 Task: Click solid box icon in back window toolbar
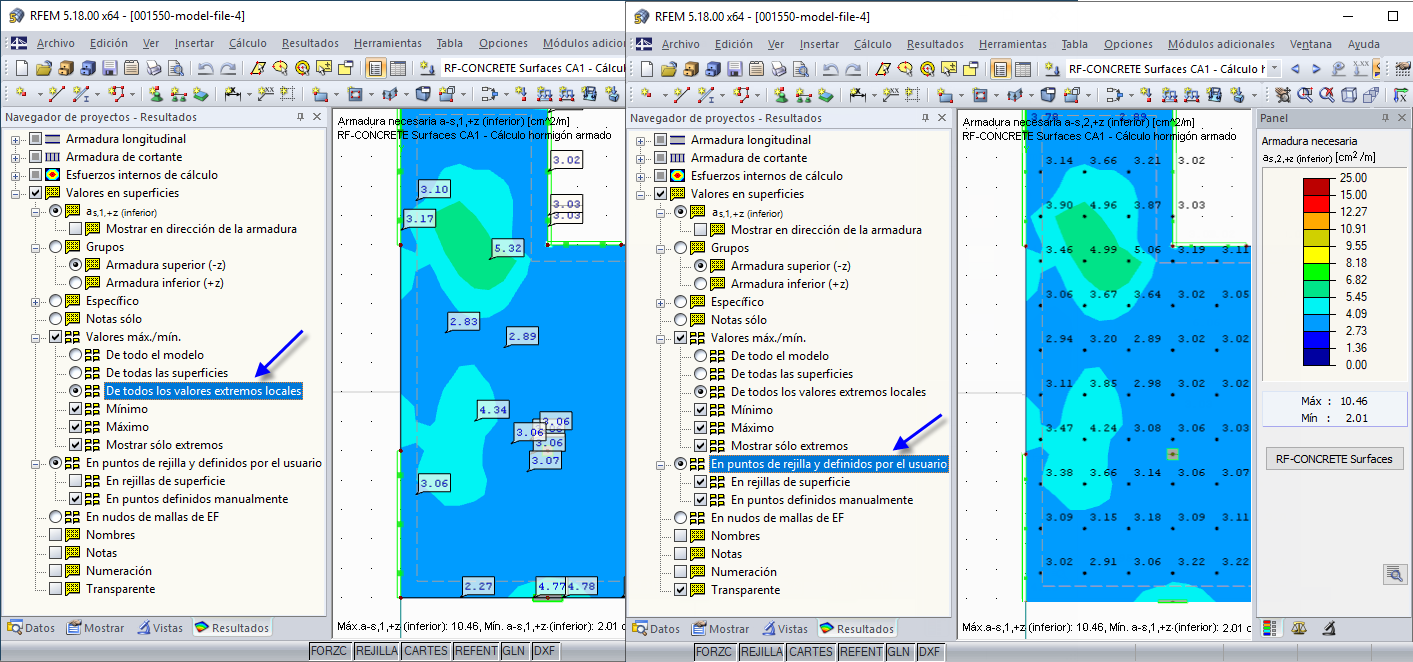point(422,94)
